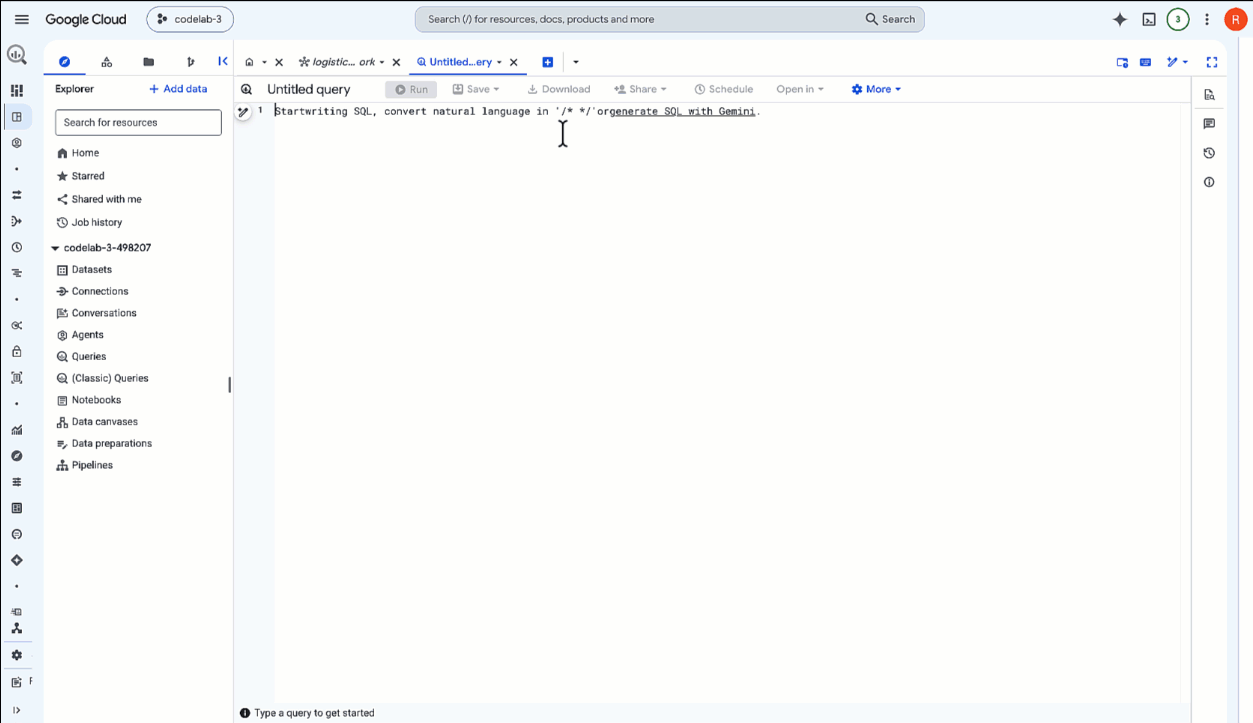Open Gemini AI assistant sparkle icon
The image size is (1253, 723).
(1120, 19)
